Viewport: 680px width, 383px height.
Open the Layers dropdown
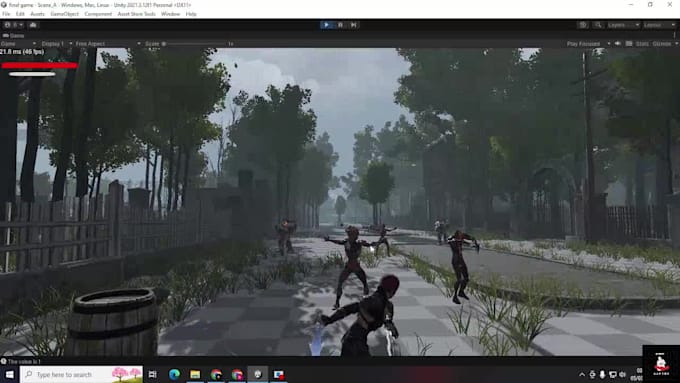pos(623,25)
